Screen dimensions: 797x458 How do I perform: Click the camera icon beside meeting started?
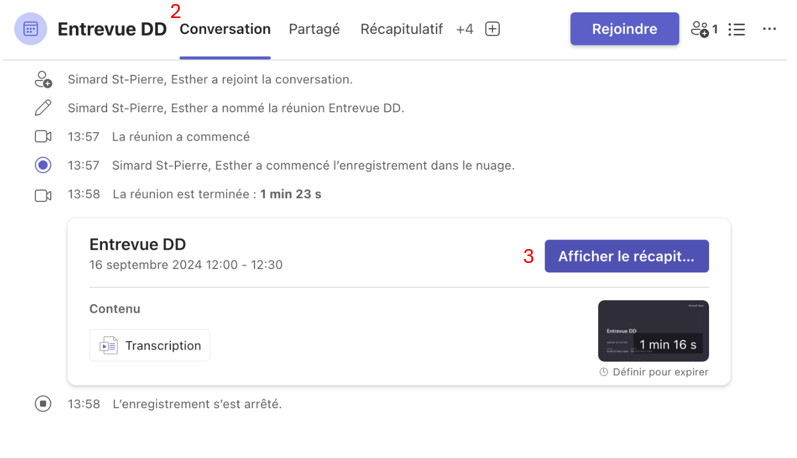coord(43,136)
